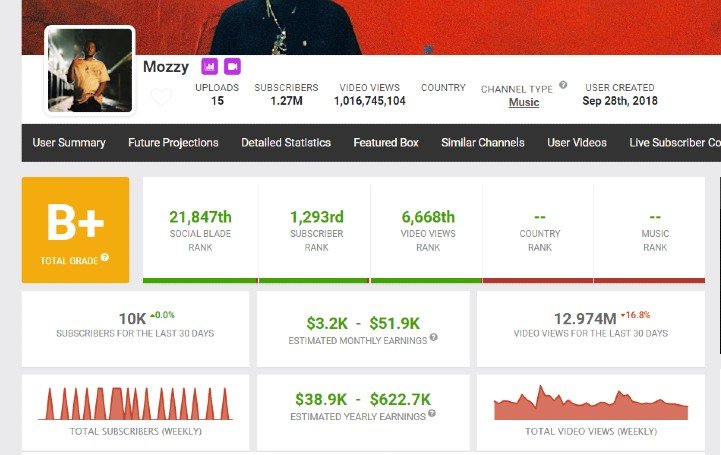This screenshot has width=721, height=455.
Task: Click the $3.2K - $51.9K monthly earnings
Action: [363, 324]
